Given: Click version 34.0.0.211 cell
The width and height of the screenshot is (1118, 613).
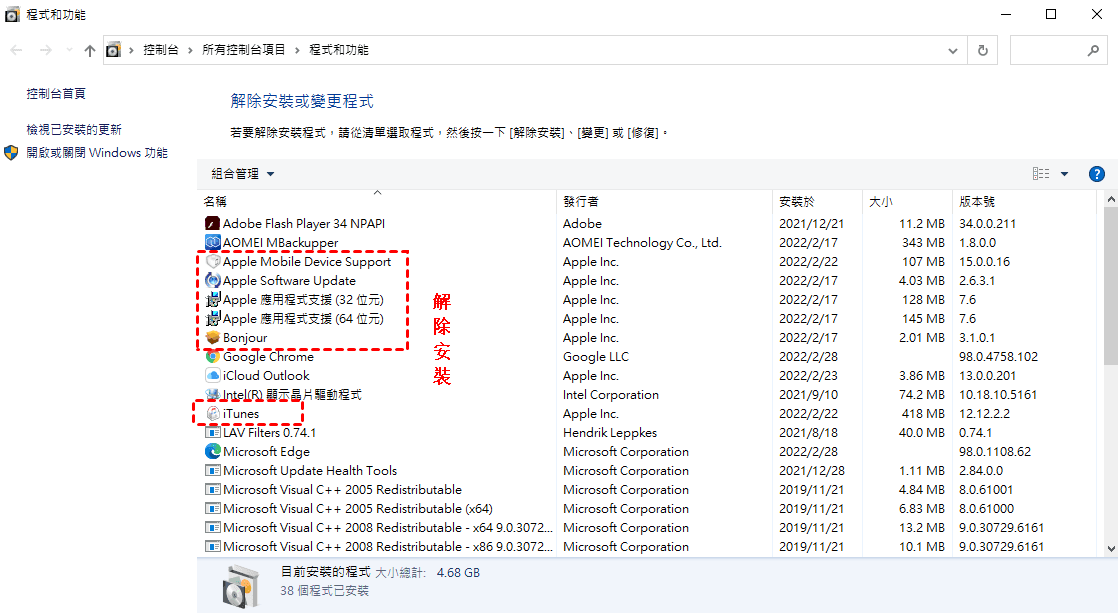Looking at the screenshot, I should coord(987,223).
